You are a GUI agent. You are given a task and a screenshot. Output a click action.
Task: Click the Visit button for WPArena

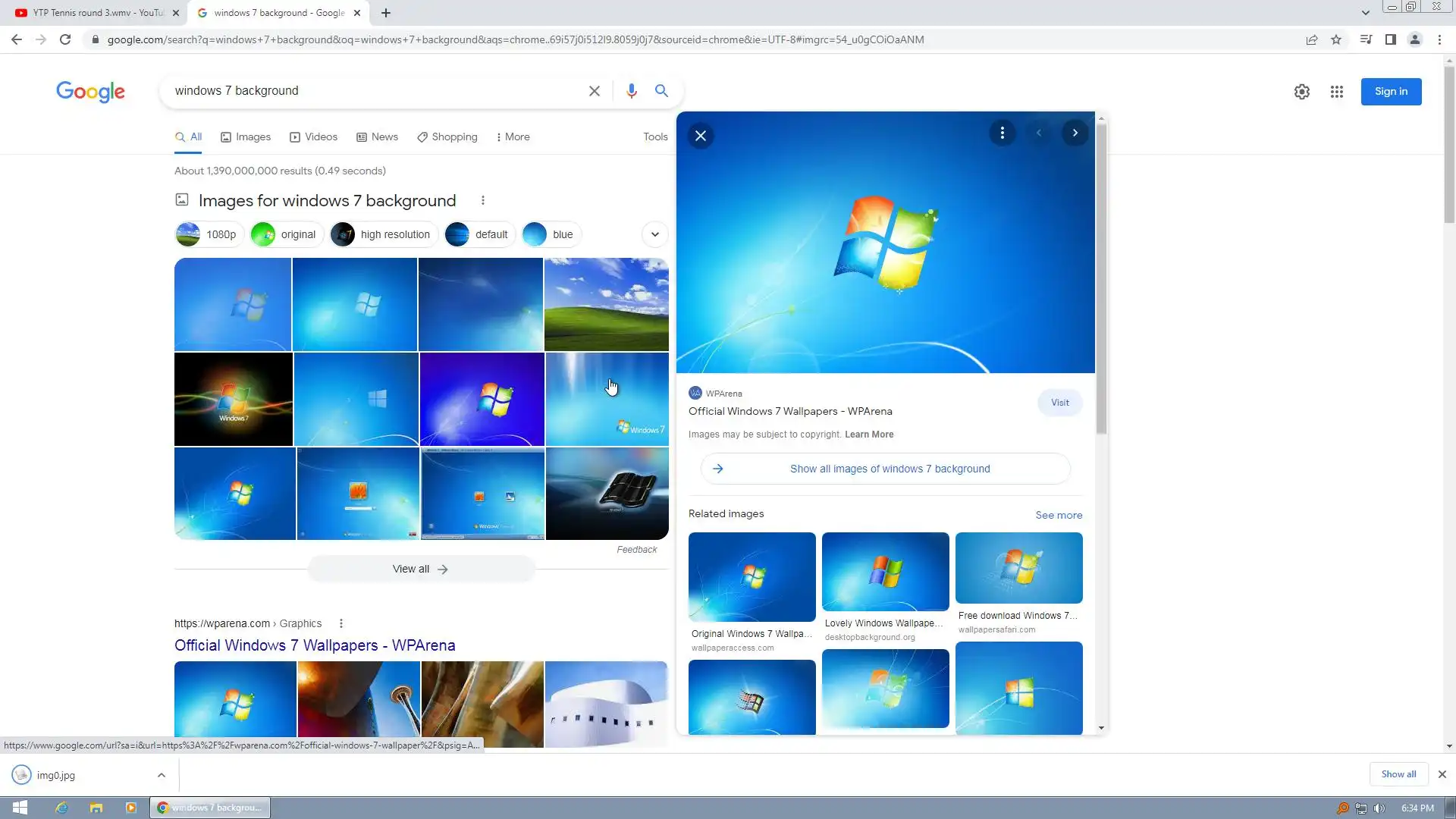click(1059, 403)
